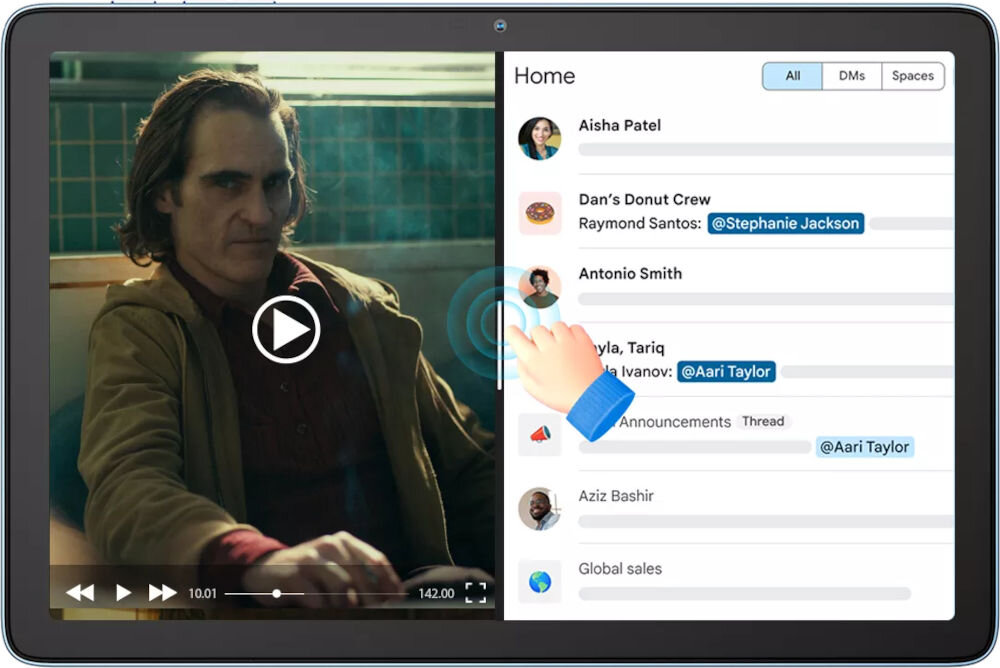Screen dimensions: 1000x668
Task: Click the rewind button in video controls
Action: 80,593
